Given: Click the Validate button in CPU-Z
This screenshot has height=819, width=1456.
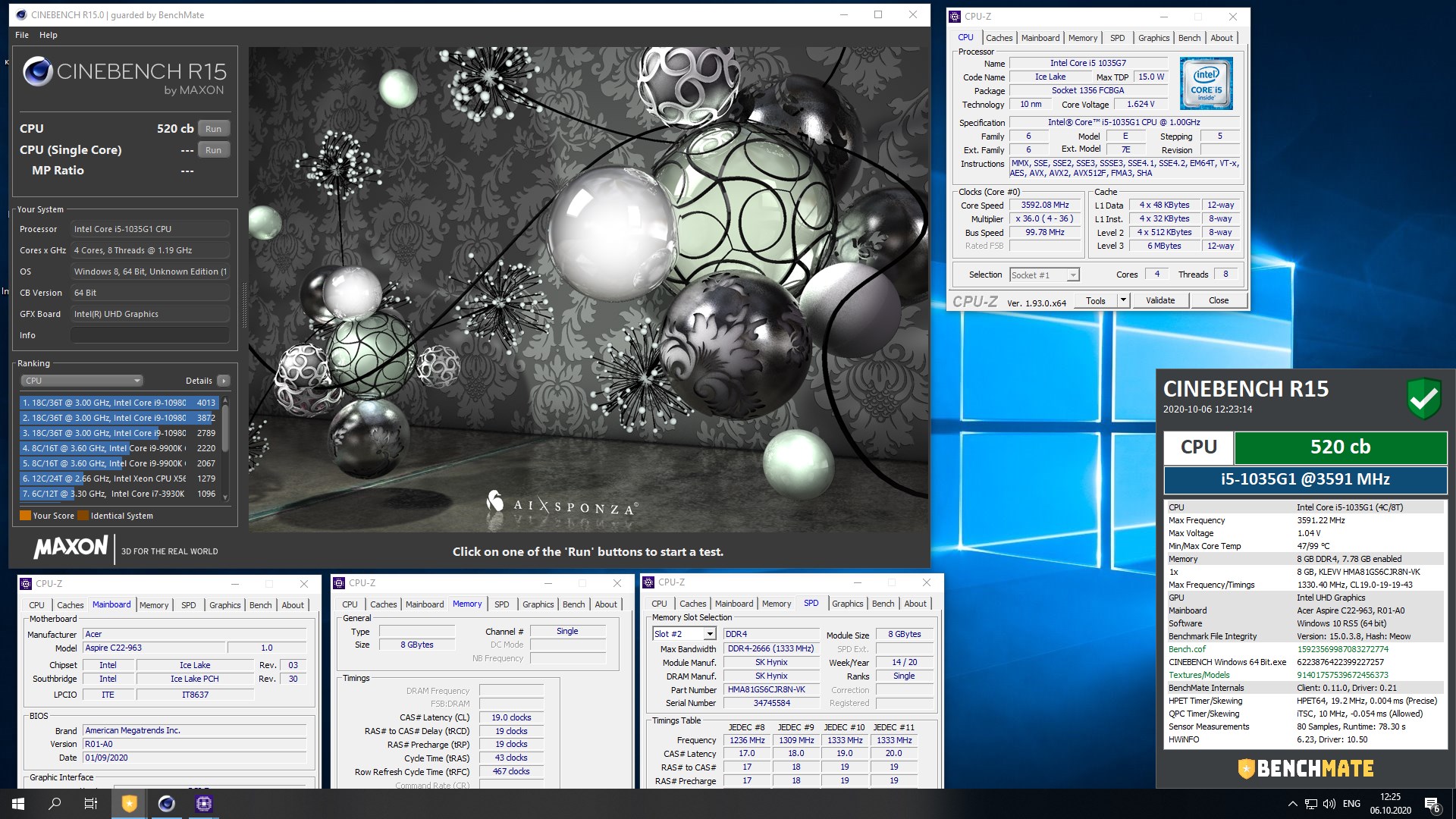Looking at the screenshot, I should (x=1160, y=301).
